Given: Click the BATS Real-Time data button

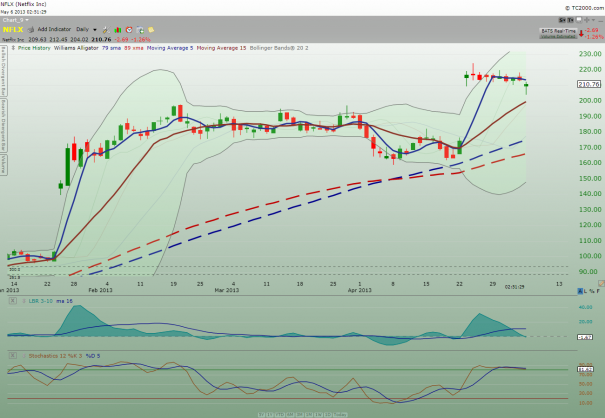Looking at the screenshot, I should [x=558, y=33].
